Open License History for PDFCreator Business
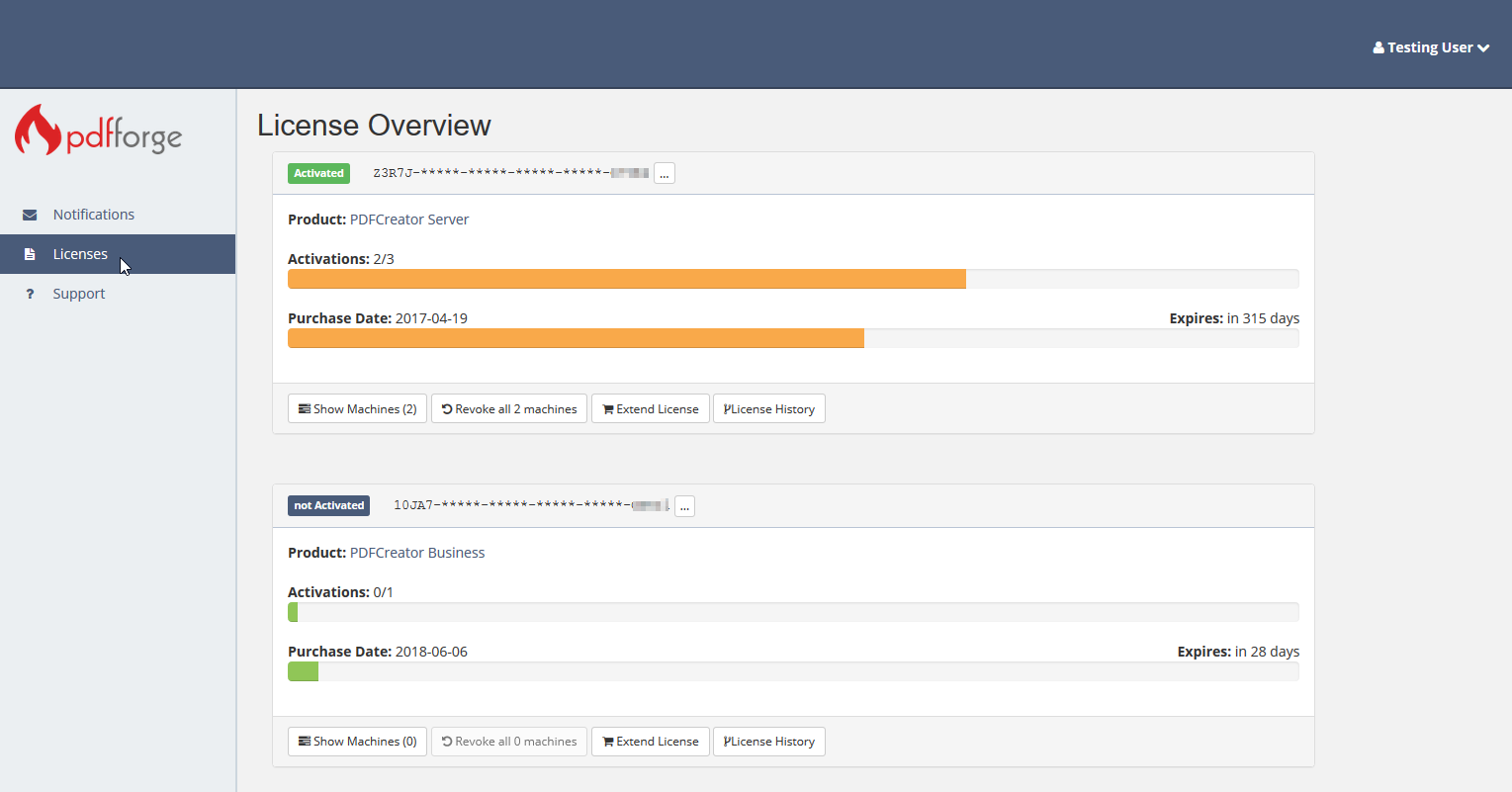The height and width of the screenshot is (792, 1512). click(769, 742)
